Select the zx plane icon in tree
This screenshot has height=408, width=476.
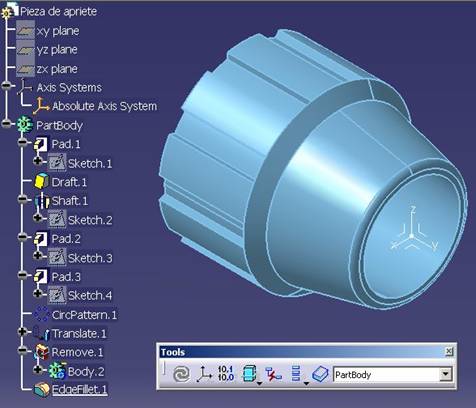tap(25, 69)
